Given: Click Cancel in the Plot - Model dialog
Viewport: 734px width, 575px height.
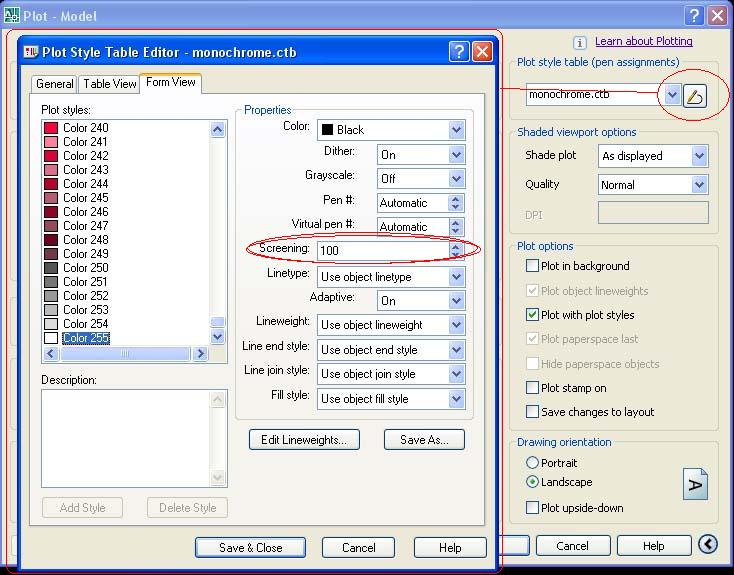Looking at the screenshot, I should pos(573,546).
